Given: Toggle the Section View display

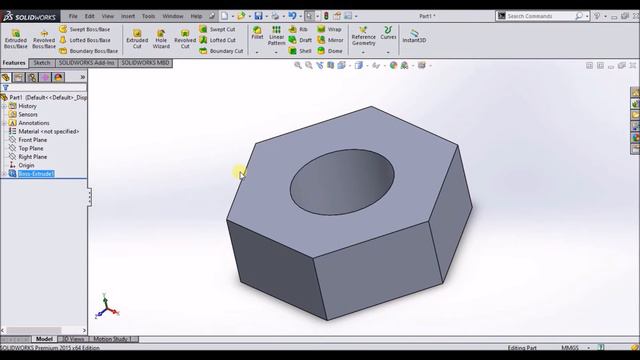Looking at the screenshot, I should point(331,65).
